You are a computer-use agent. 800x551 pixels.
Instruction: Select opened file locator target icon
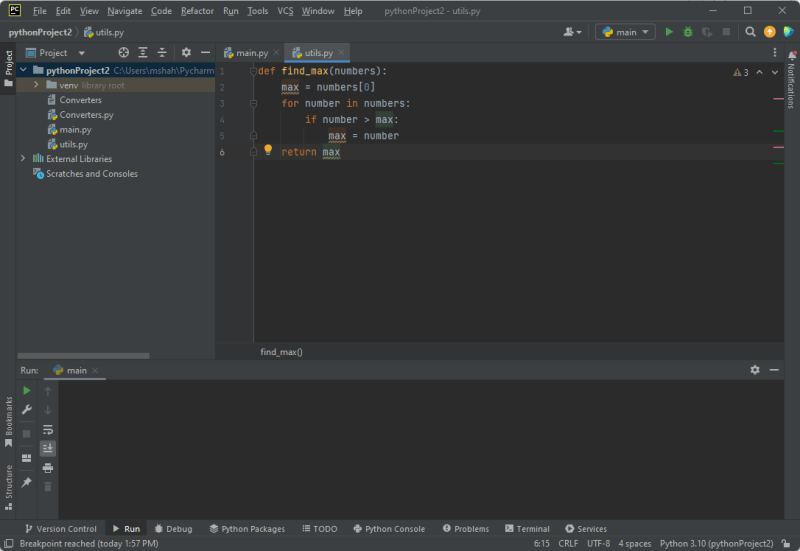pos(123,53)
